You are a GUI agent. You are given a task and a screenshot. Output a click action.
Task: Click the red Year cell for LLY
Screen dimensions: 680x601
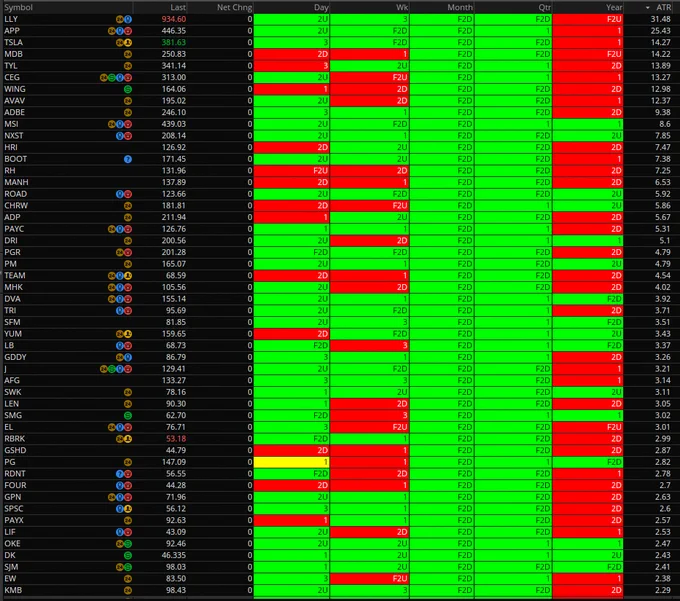[588, 19]
